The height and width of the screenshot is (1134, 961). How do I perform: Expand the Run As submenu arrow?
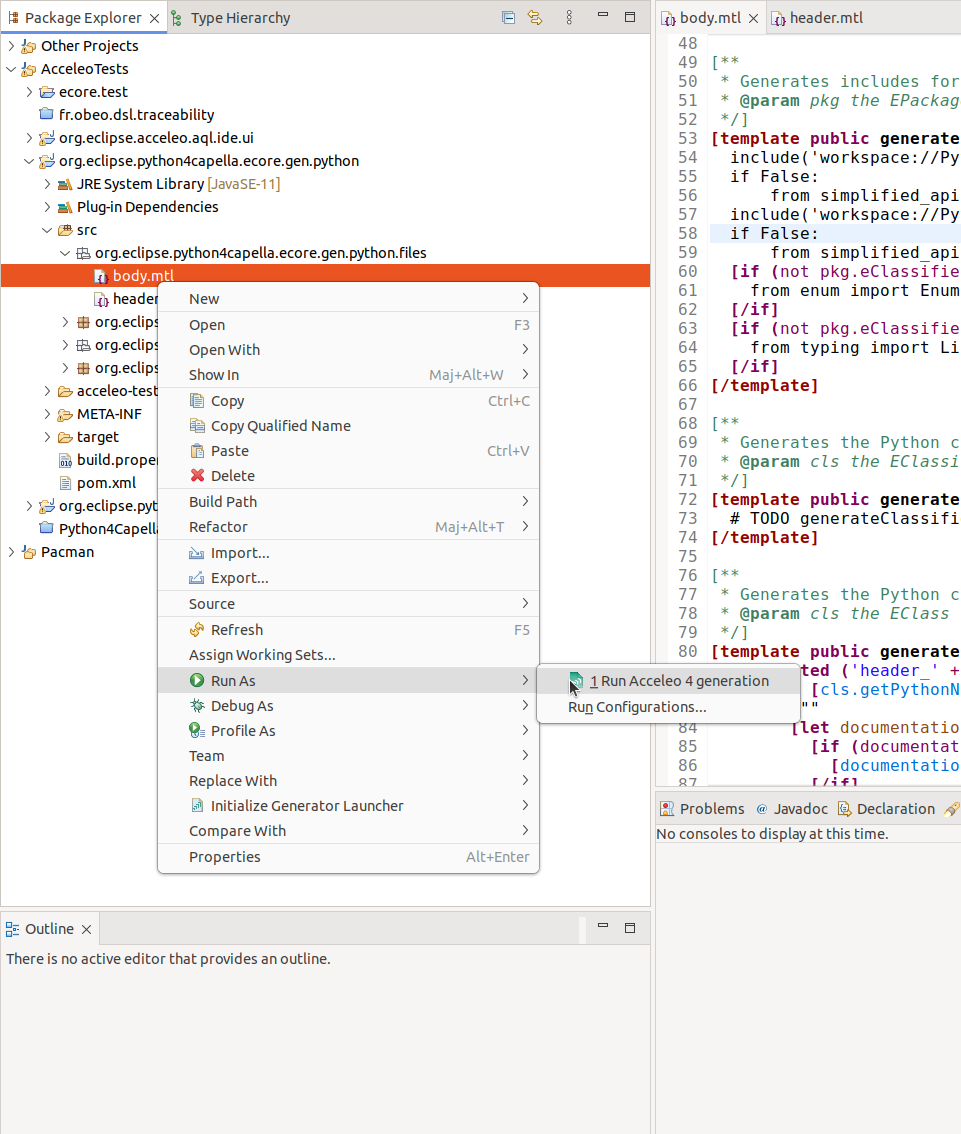pyautogui.click(x=524, y=680)
